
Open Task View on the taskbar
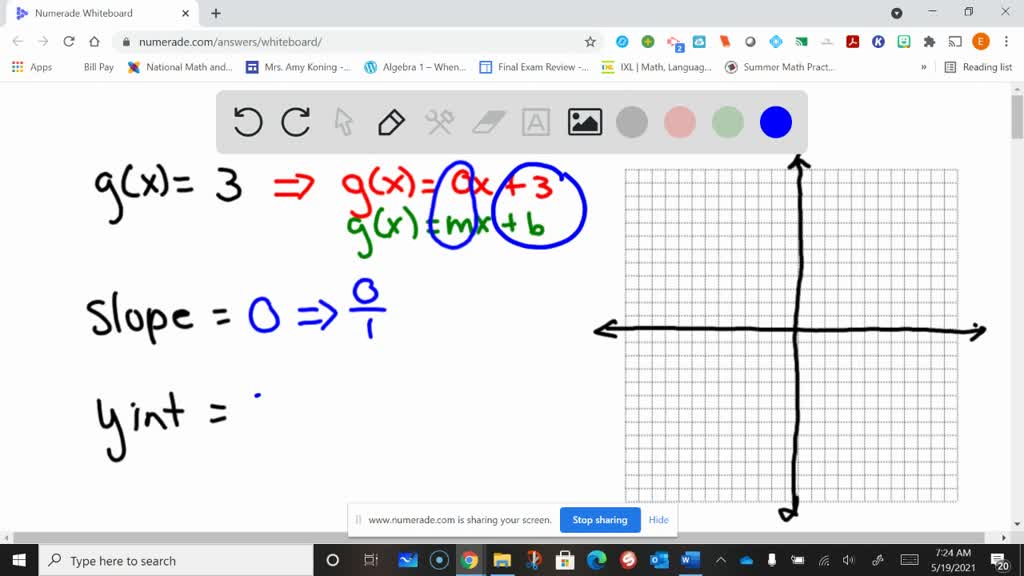(x=370, y=560)
